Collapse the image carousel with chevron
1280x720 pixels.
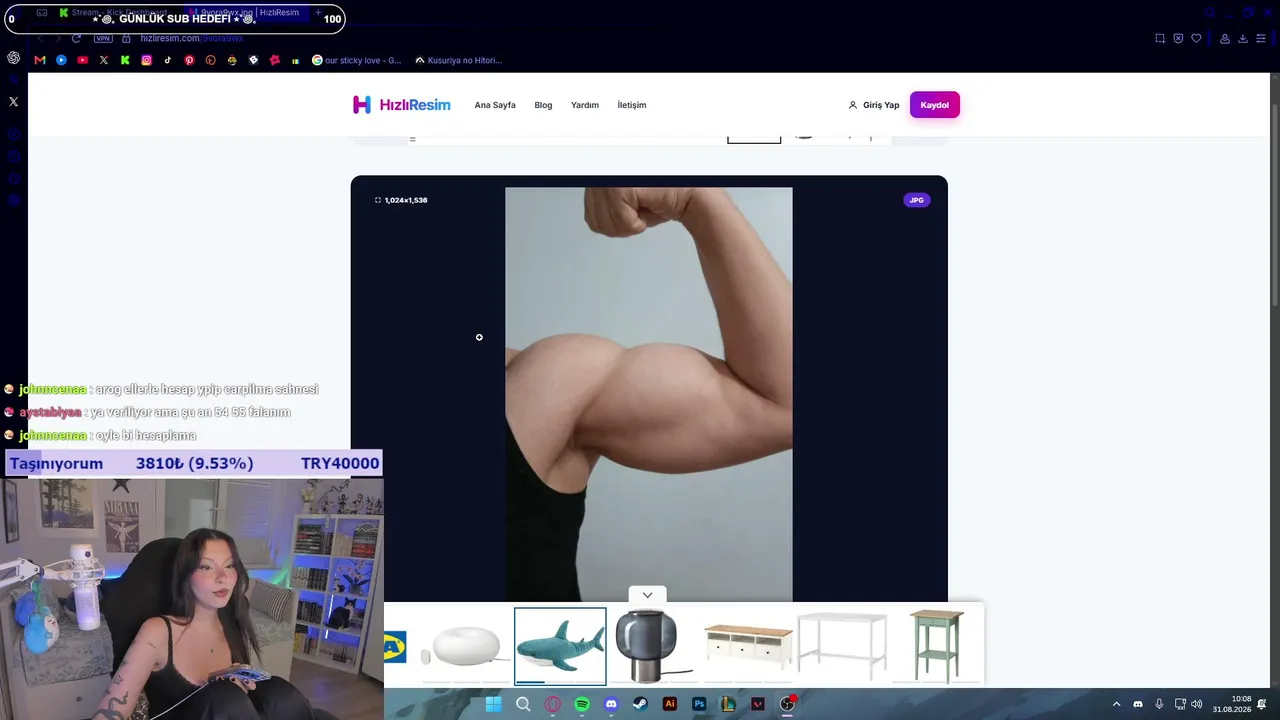pos(647,595)
